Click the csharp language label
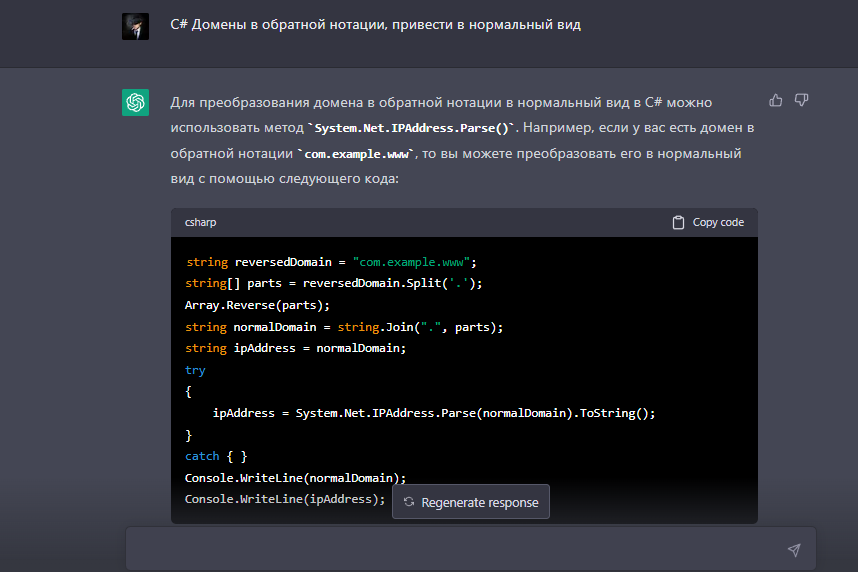The image size is (858, 572). pyautogui.click(x=200, y=222)
